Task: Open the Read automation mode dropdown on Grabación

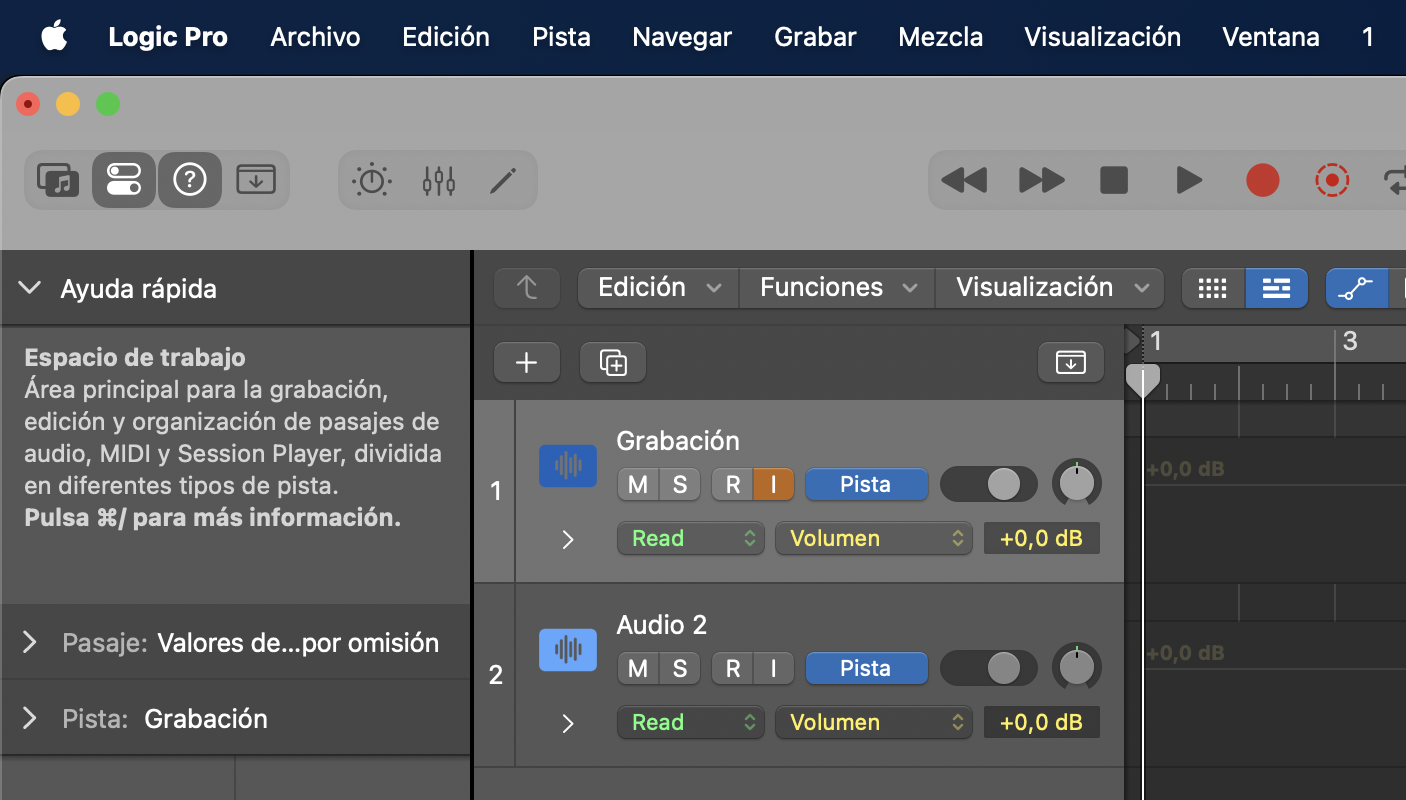Action: (x=690, y=539)
